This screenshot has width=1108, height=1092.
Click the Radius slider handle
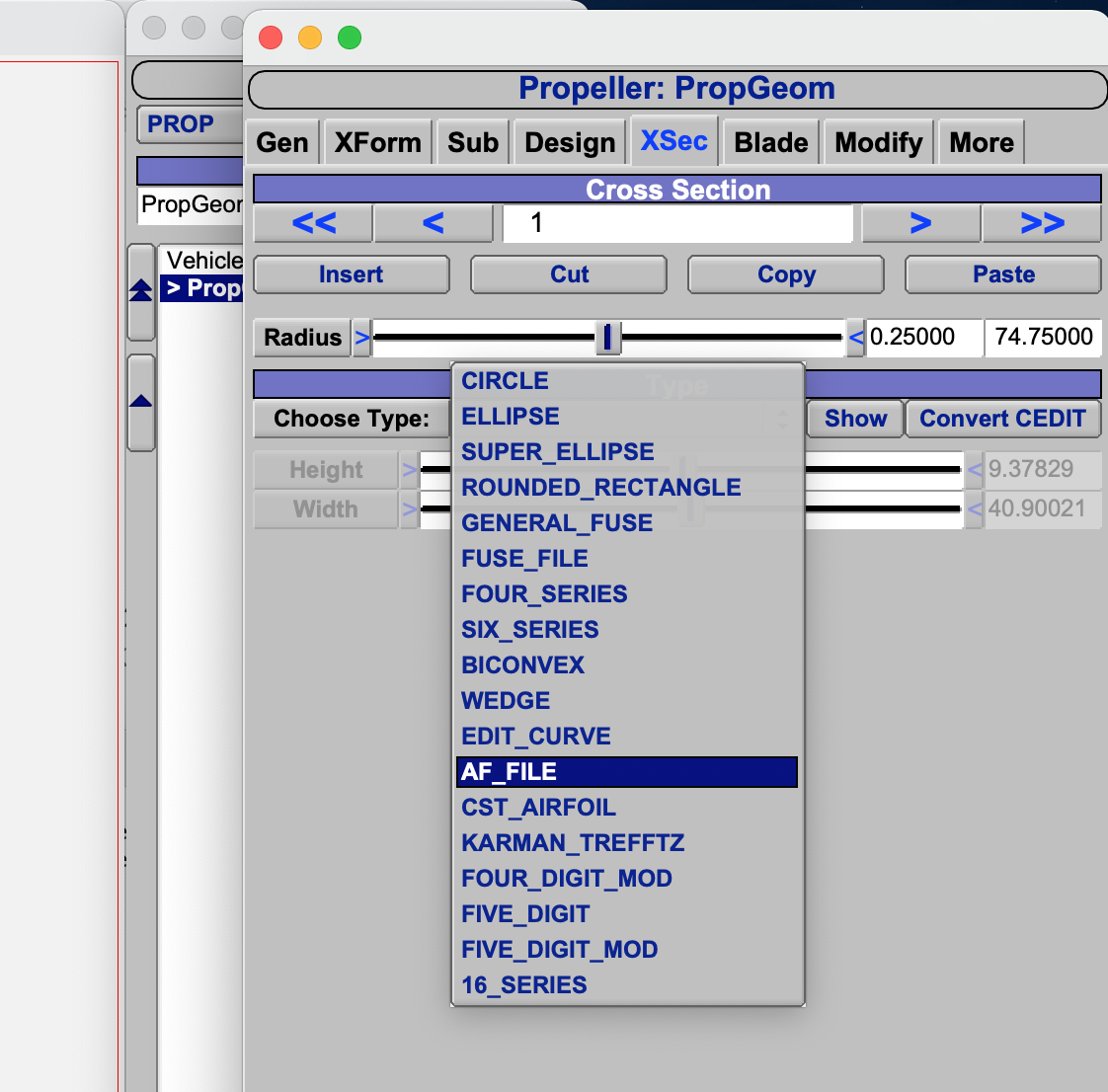click(x=607, y=338)
